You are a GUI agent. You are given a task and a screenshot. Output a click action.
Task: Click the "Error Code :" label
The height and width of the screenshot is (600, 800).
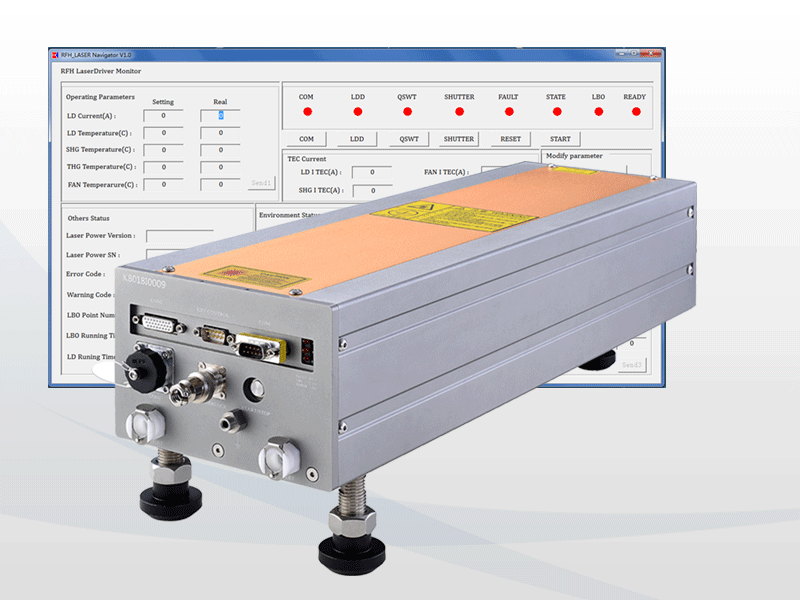[85, 274]
